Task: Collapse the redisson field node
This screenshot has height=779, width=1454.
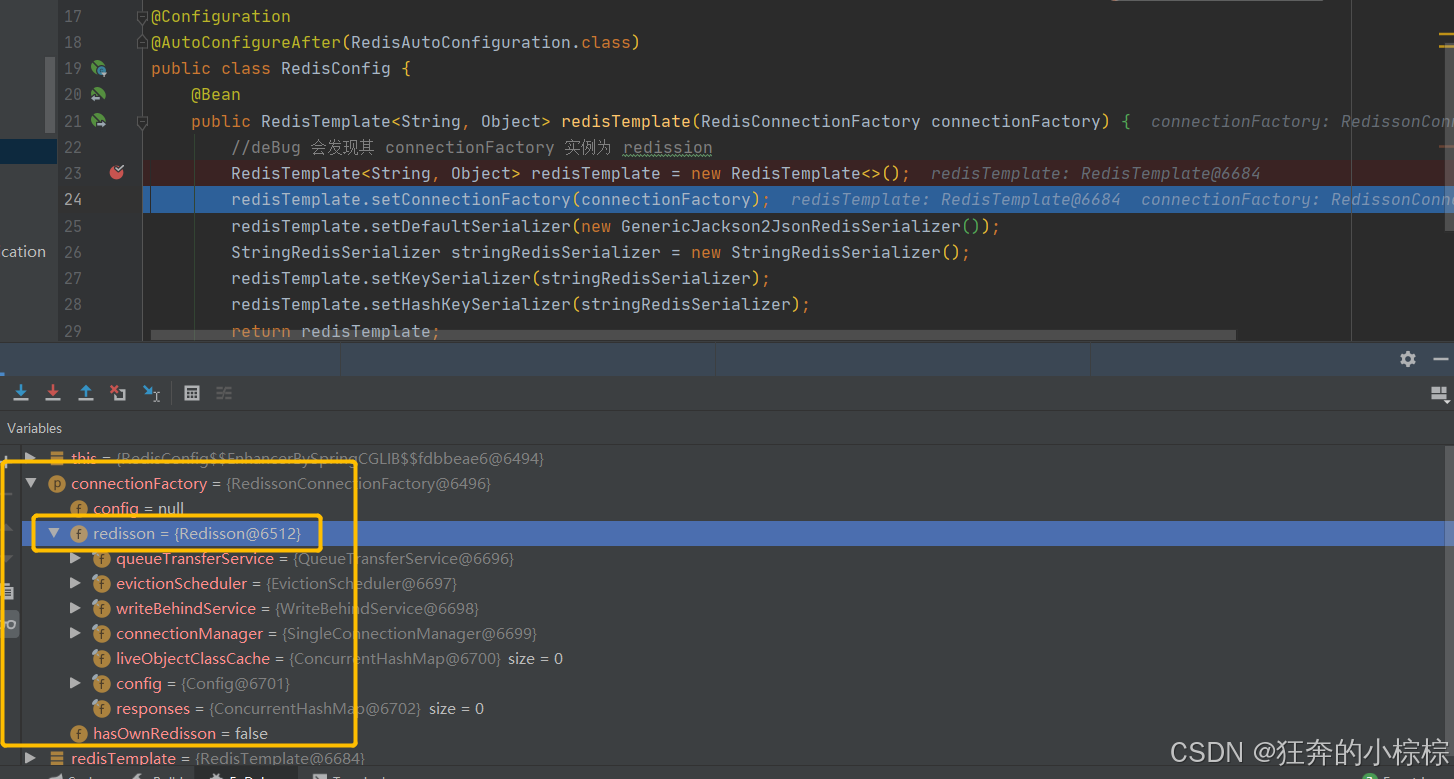Action: tap(54, 533)
